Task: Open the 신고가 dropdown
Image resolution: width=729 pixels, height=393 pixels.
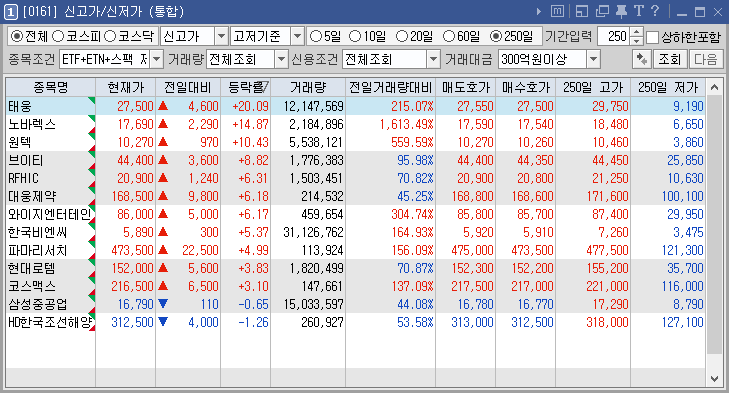Action: click(221, 36)
